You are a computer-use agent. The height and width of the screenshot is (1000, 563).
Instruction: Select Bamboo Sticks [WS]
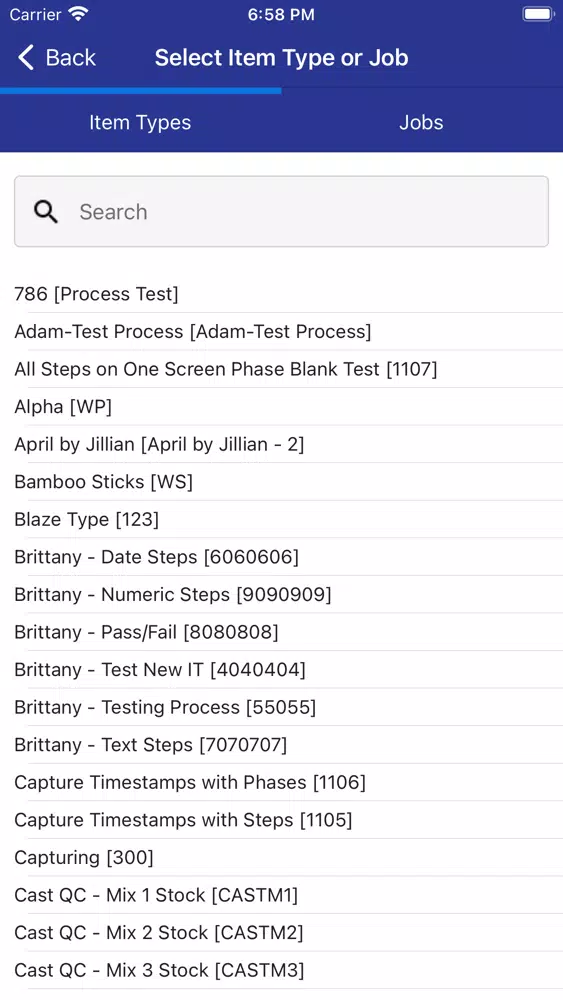281,482
